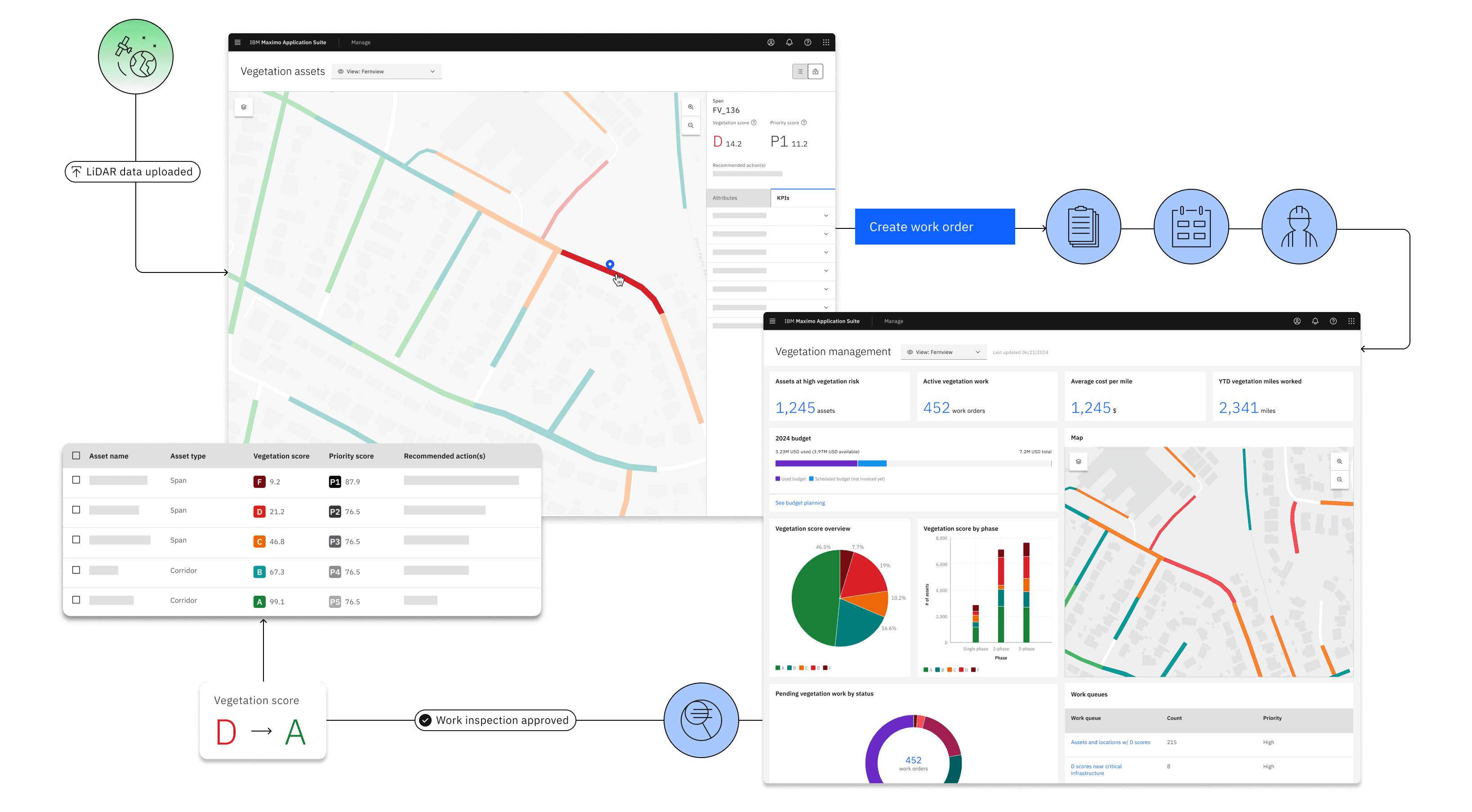
Task: Switch to the Attributes tab
Action: (x=738, y=198)
